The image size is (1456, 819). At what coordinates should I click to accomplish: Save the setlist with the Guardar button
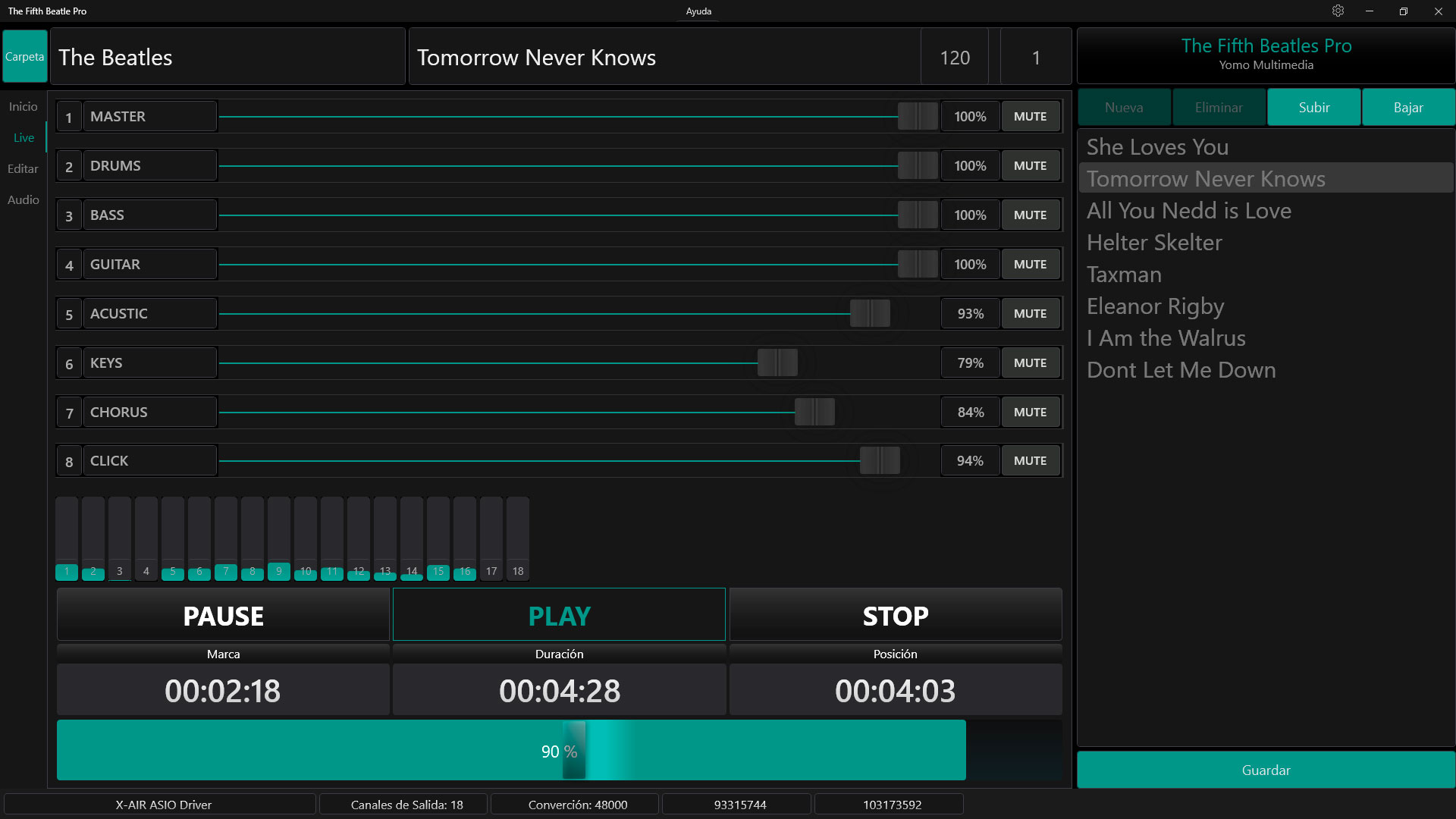tap(1266, 770)
